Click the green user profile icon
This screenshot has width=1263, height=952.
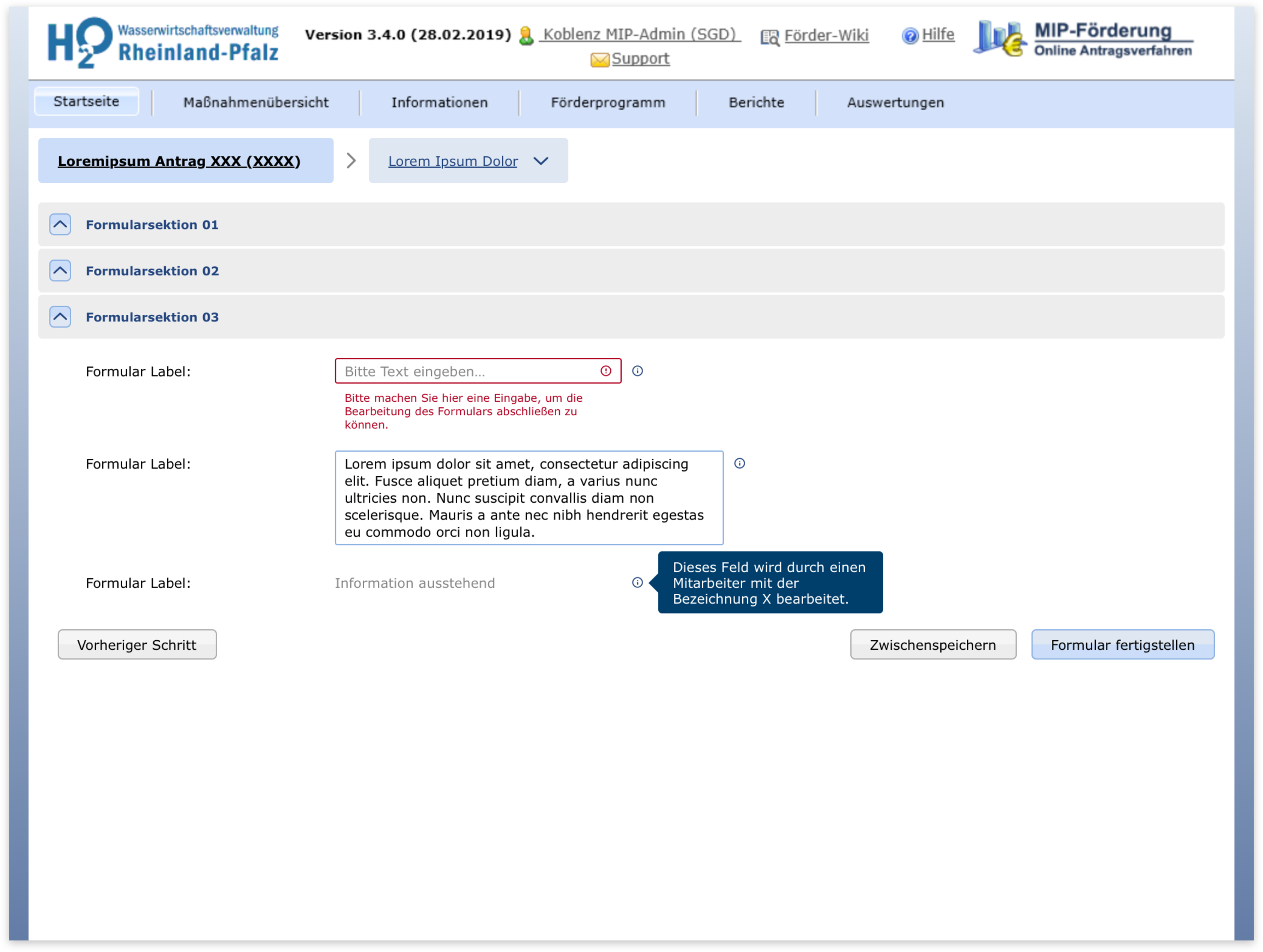526,36
